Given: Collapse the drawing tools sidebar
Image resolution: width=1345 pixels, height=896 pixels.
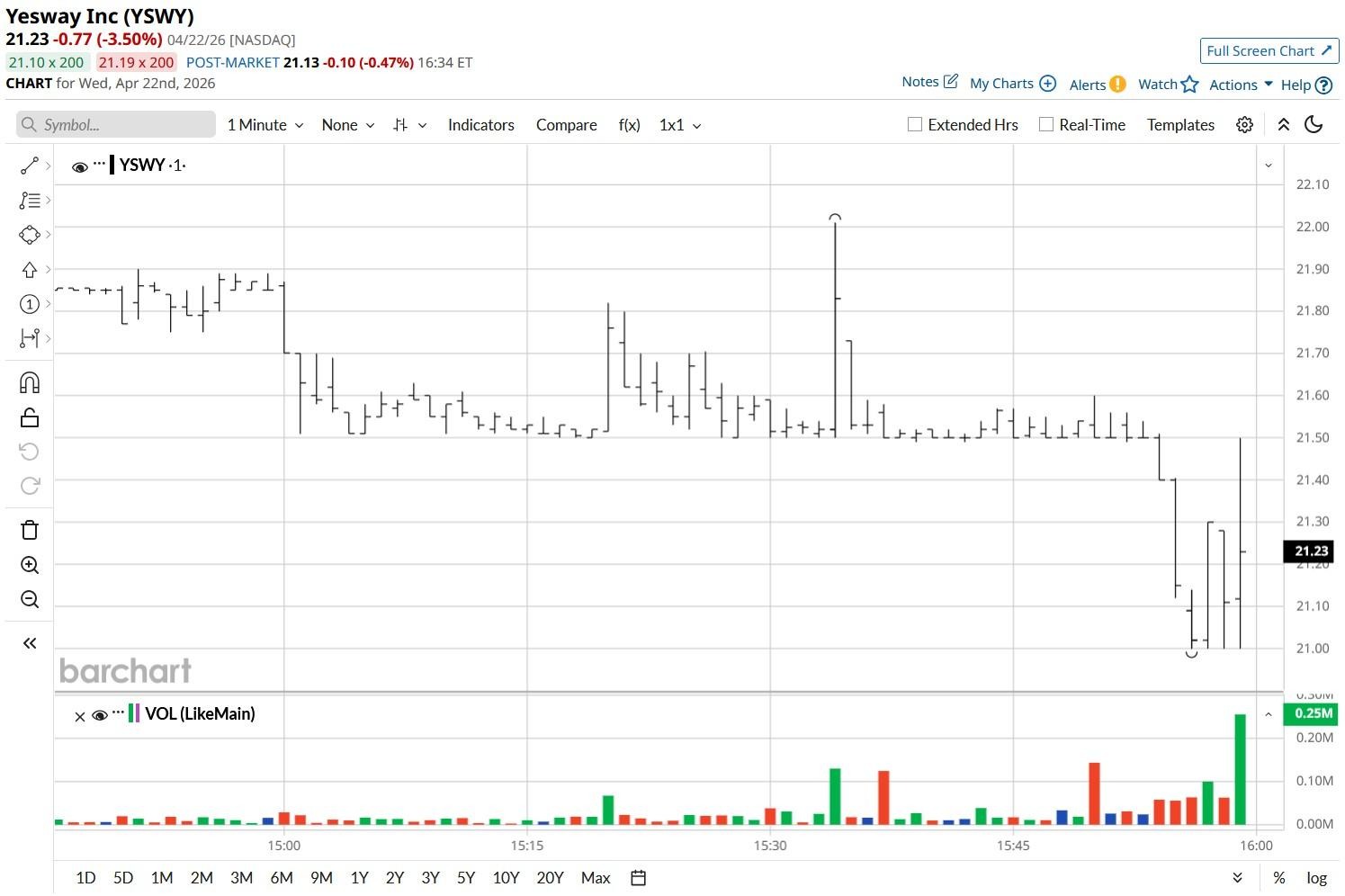Looking at the screenshot, I should tap(30, 643).
